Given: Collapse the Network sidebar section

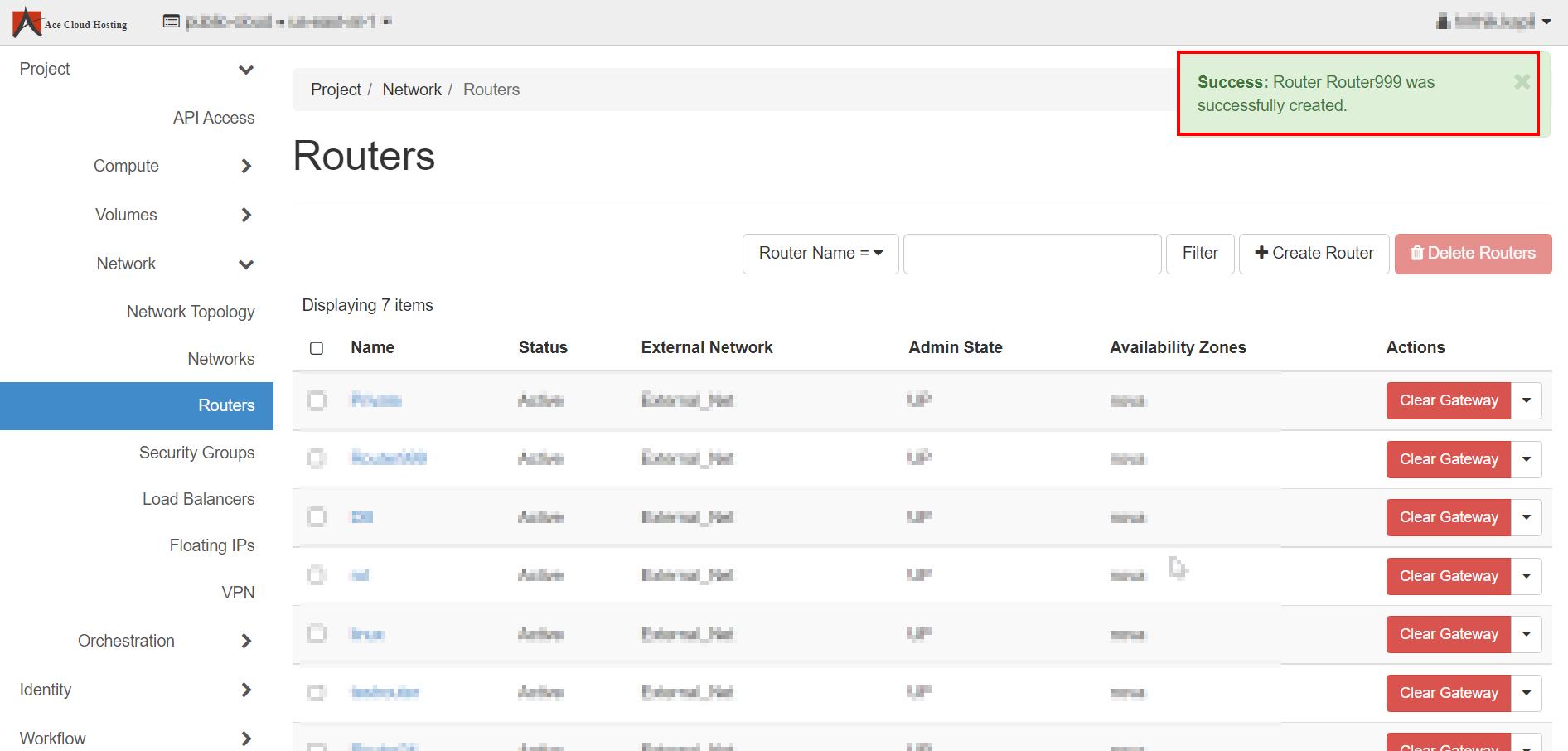Looking at the screenshot, I should 245,264.
